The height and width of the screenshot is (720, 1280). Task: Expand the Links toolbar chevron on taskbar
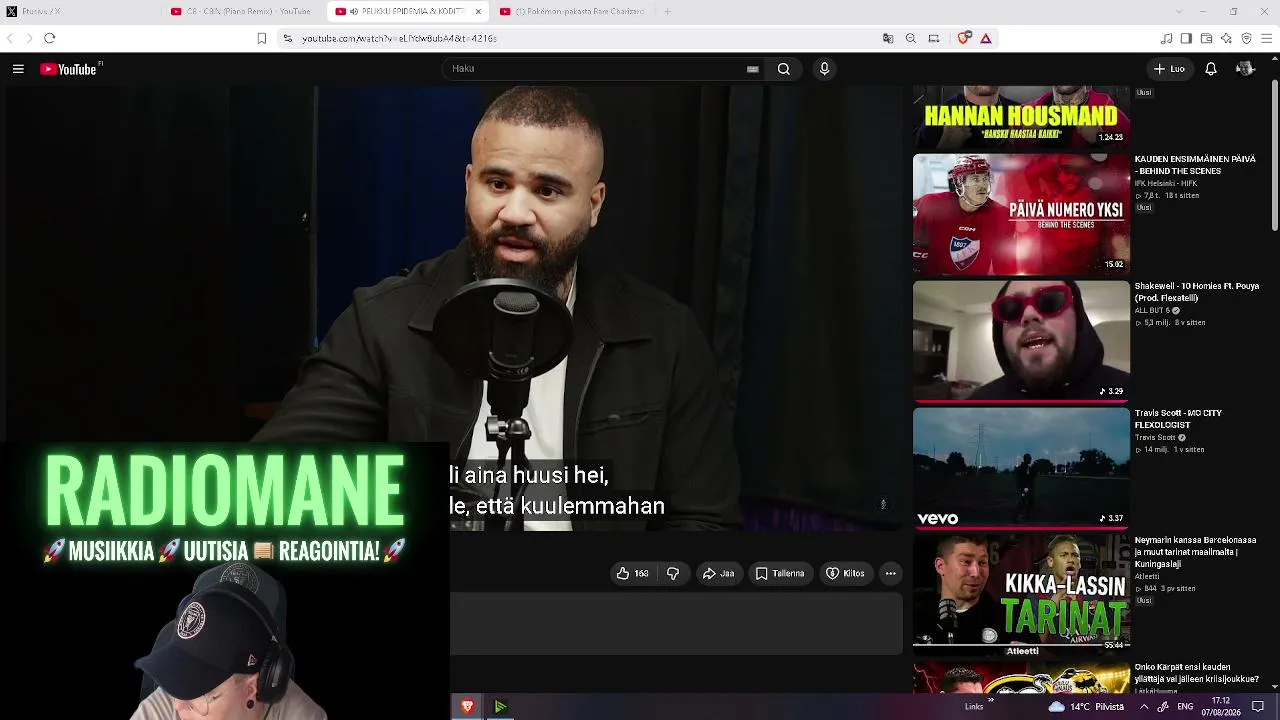click(x=990, y=702)
